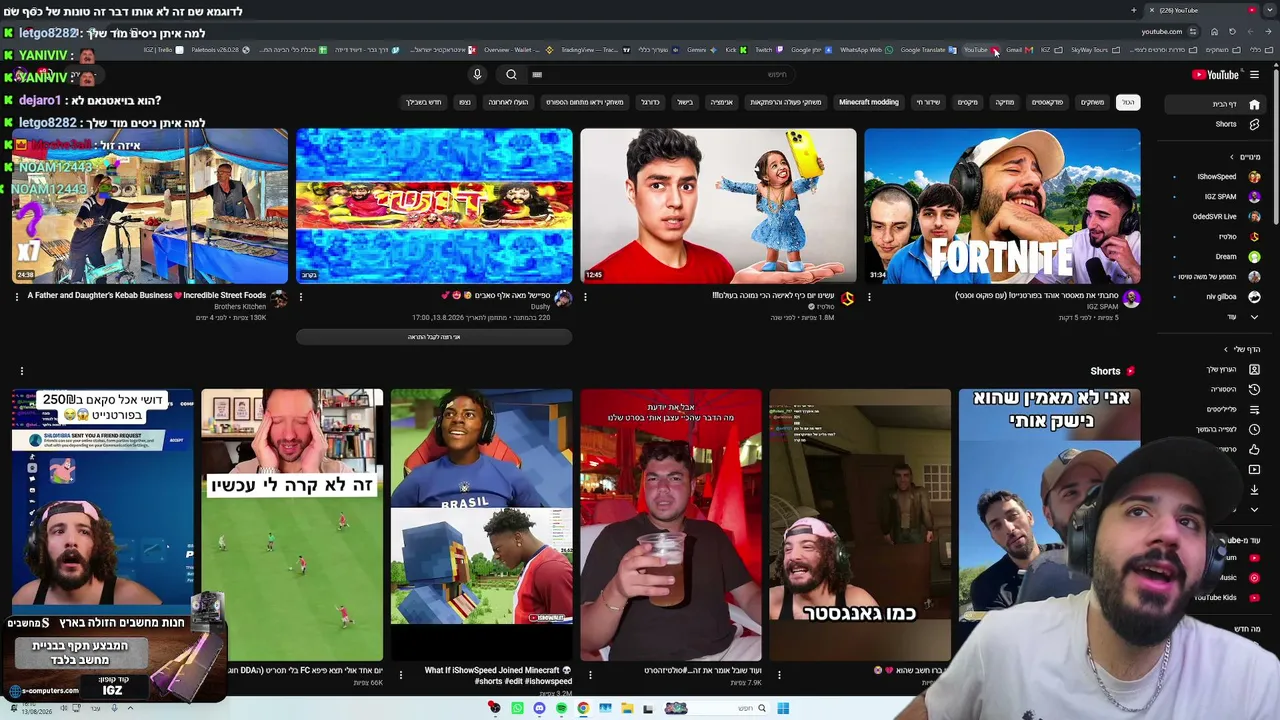Open the Gemini bookmark
This screenshot has width=1280, height=720.
coord(701,50)
